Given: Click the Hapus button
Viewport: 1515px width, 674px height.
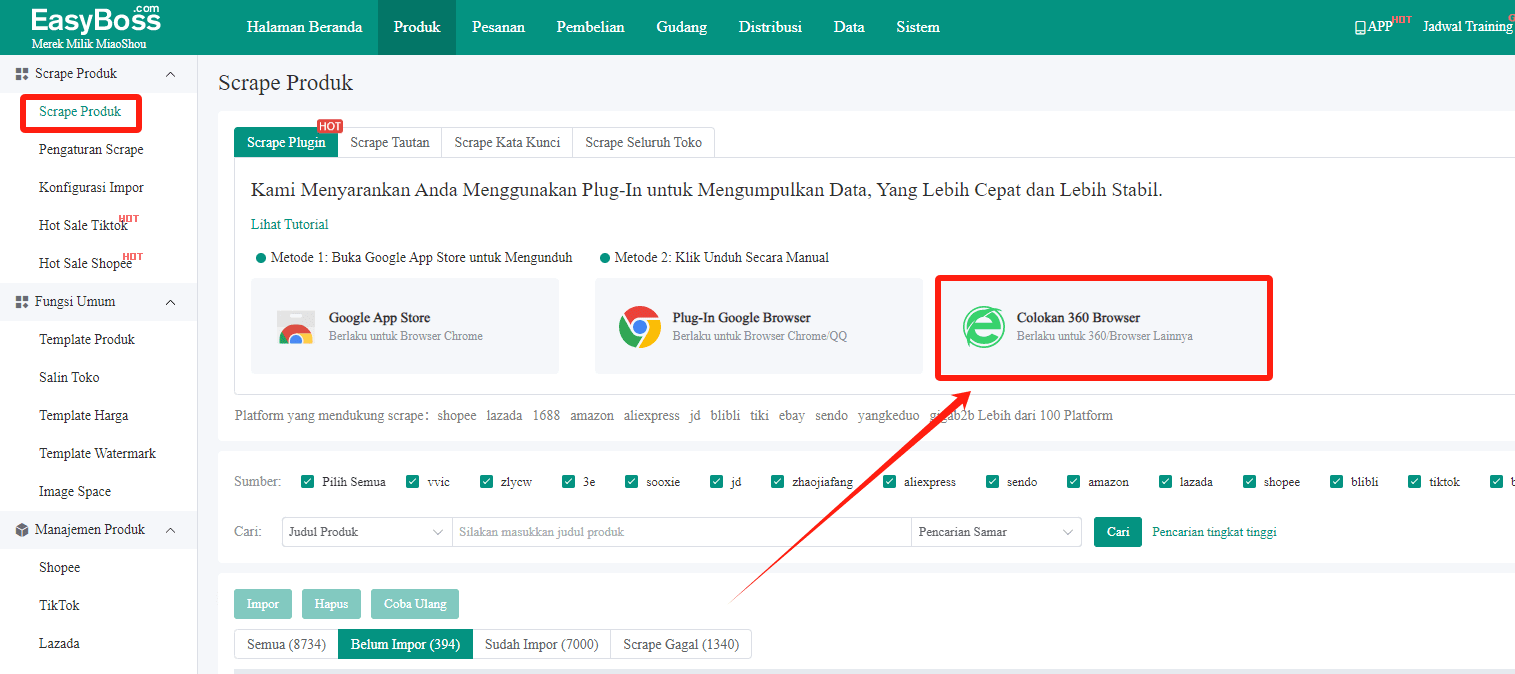Looking at the screenshot, I should pos(332,604).
